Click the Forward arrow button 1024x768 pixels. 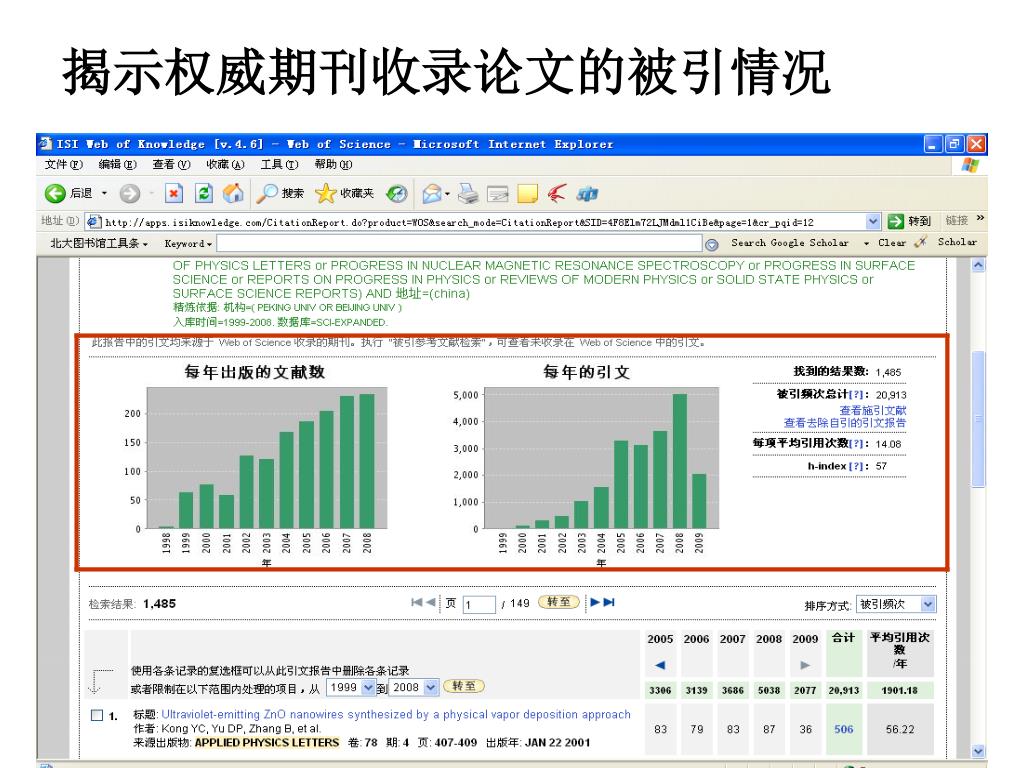click(x=130, y=193)
